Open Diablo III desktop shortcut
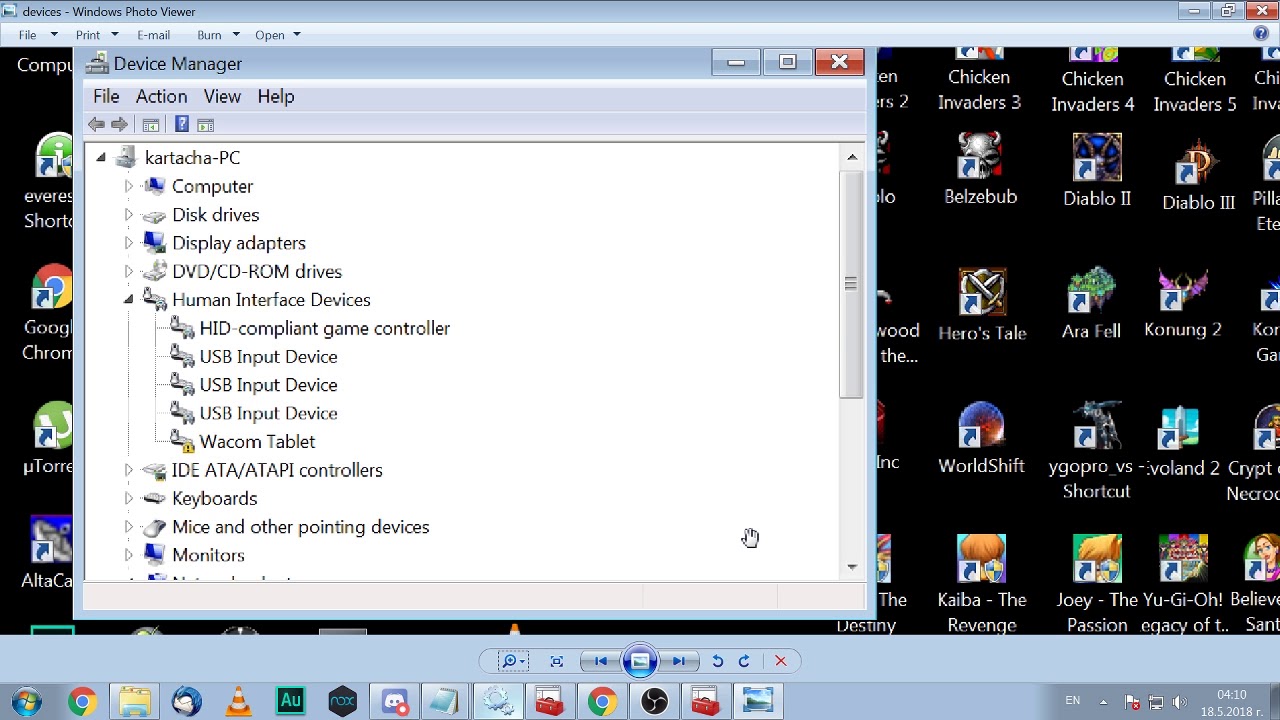 (1198, 175)
